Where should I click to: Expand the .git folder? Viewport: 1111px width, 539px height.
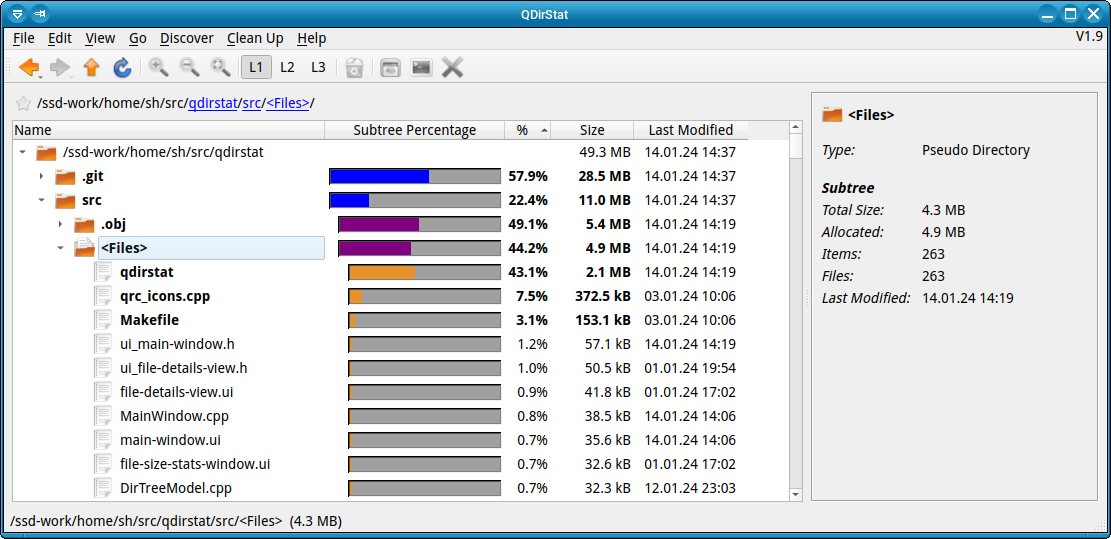click(41, 176)
